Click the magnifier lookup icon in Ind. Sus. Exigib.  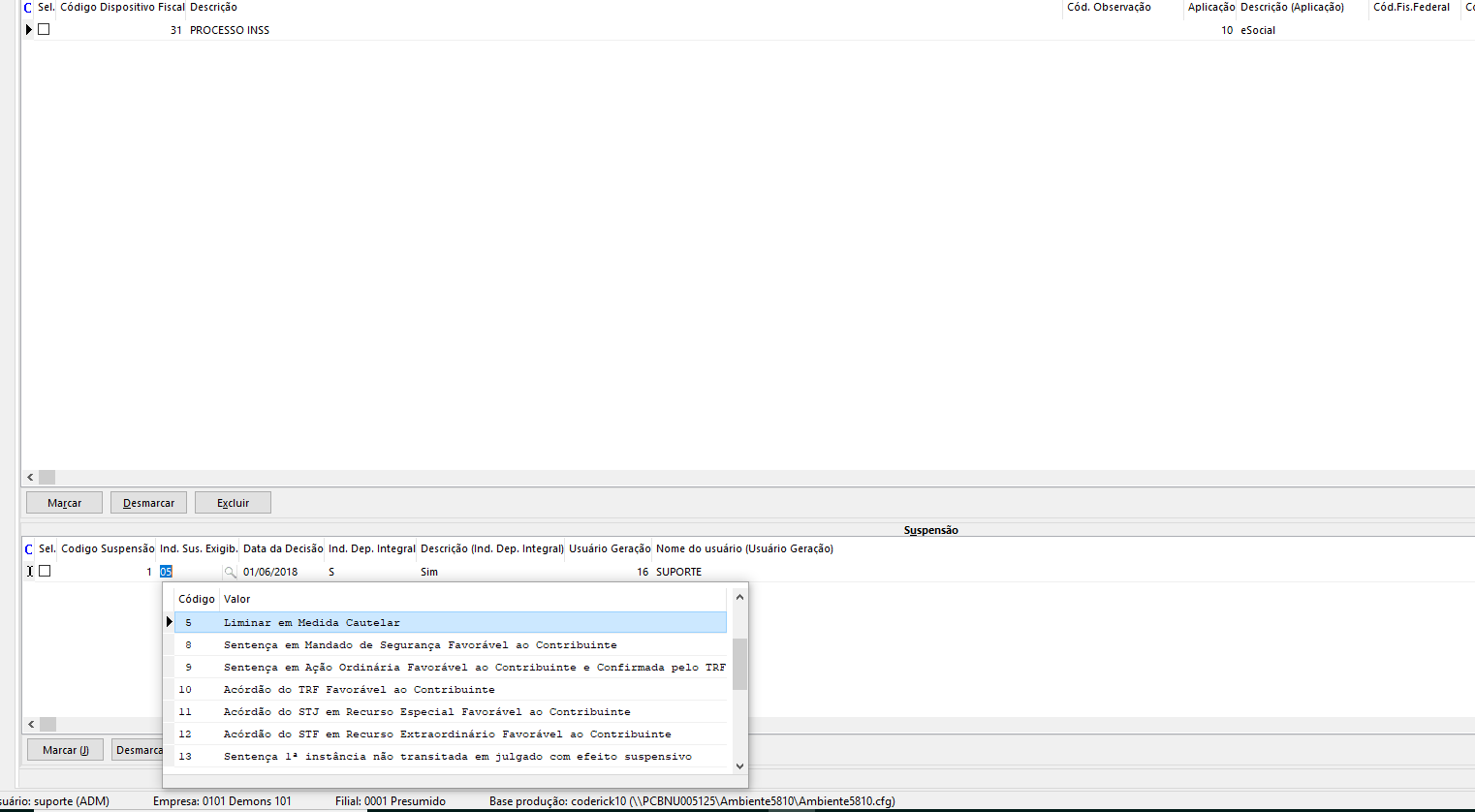tap(230, 573)
